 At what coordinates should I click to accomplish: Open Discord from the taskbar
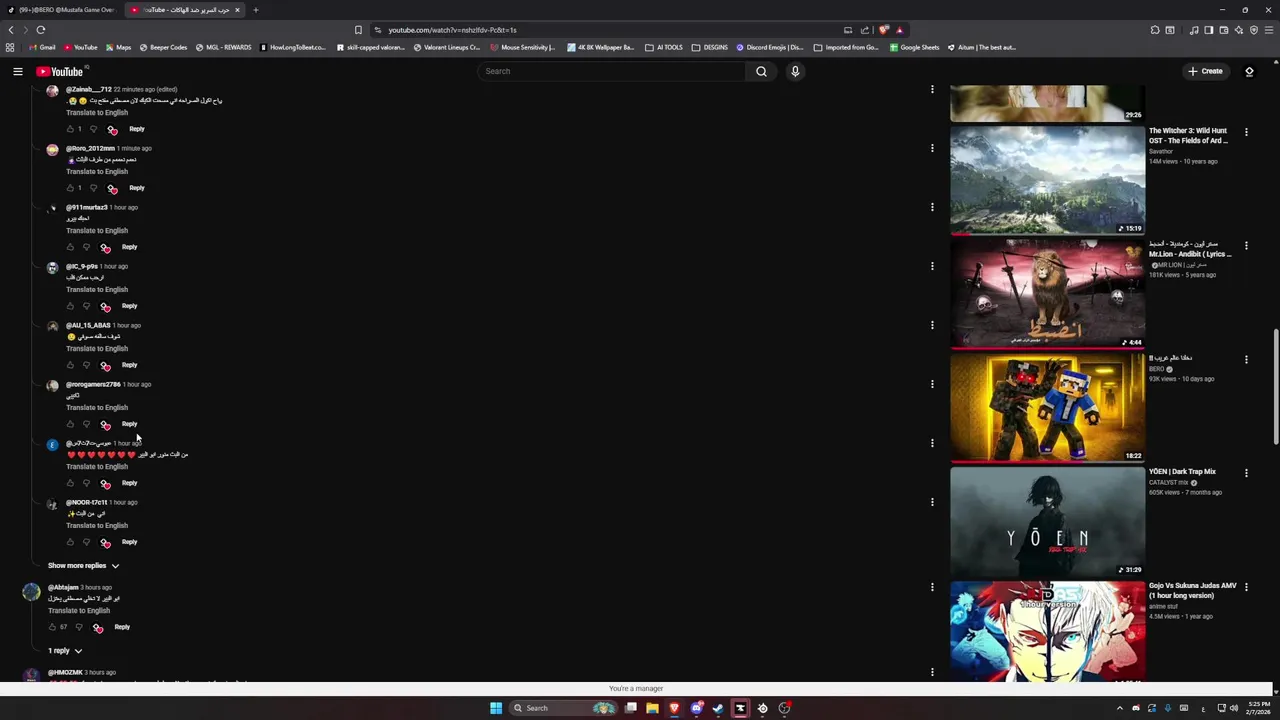(x=697, y=708)
